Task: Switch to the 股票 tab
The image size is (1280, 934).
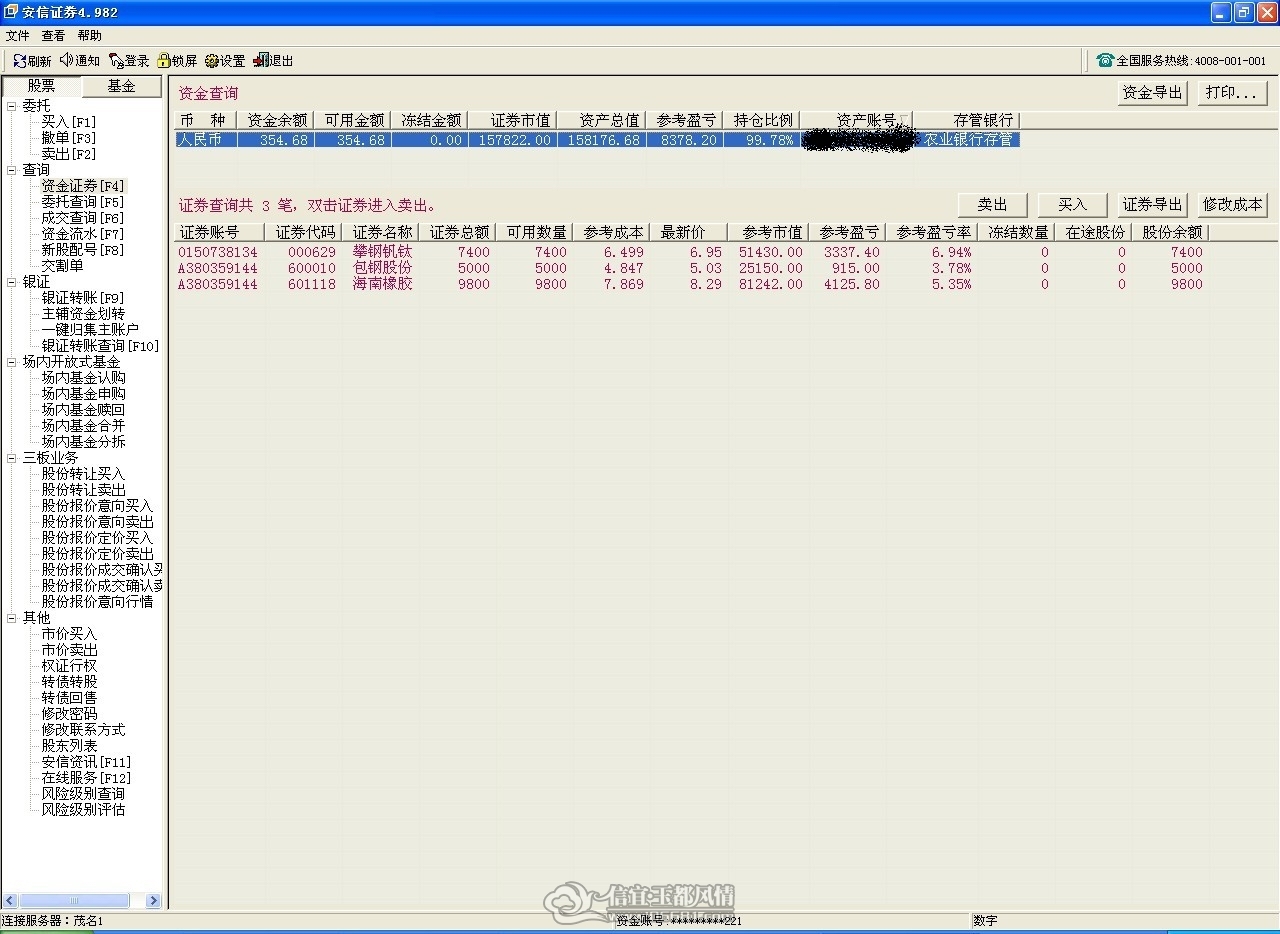Action: point(42,86)
